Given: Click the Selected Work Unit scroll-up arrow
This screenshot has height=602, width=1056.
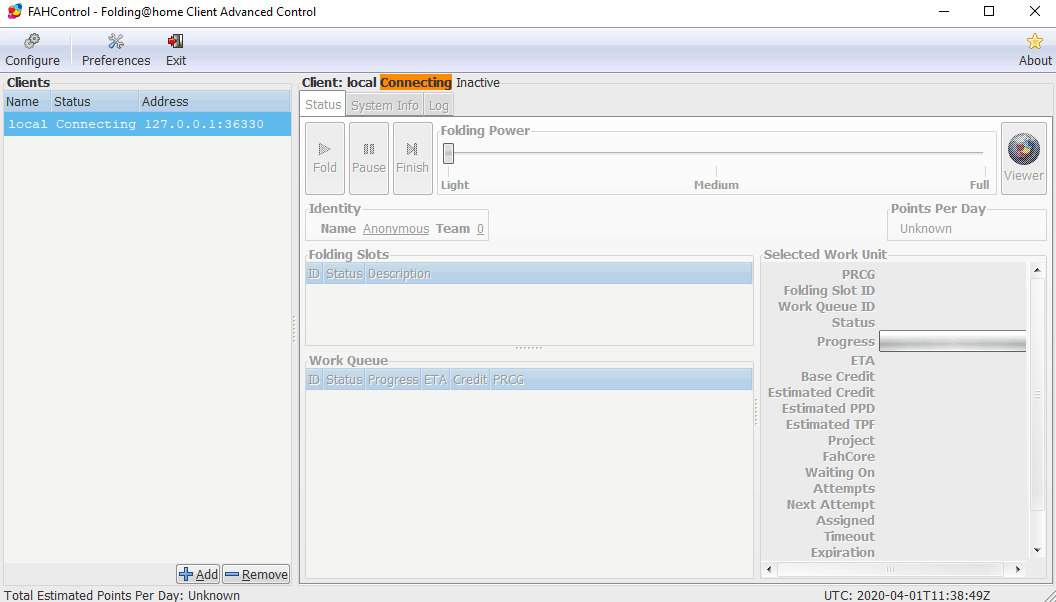Looking at the screenshot, I should pos(1037,270).
